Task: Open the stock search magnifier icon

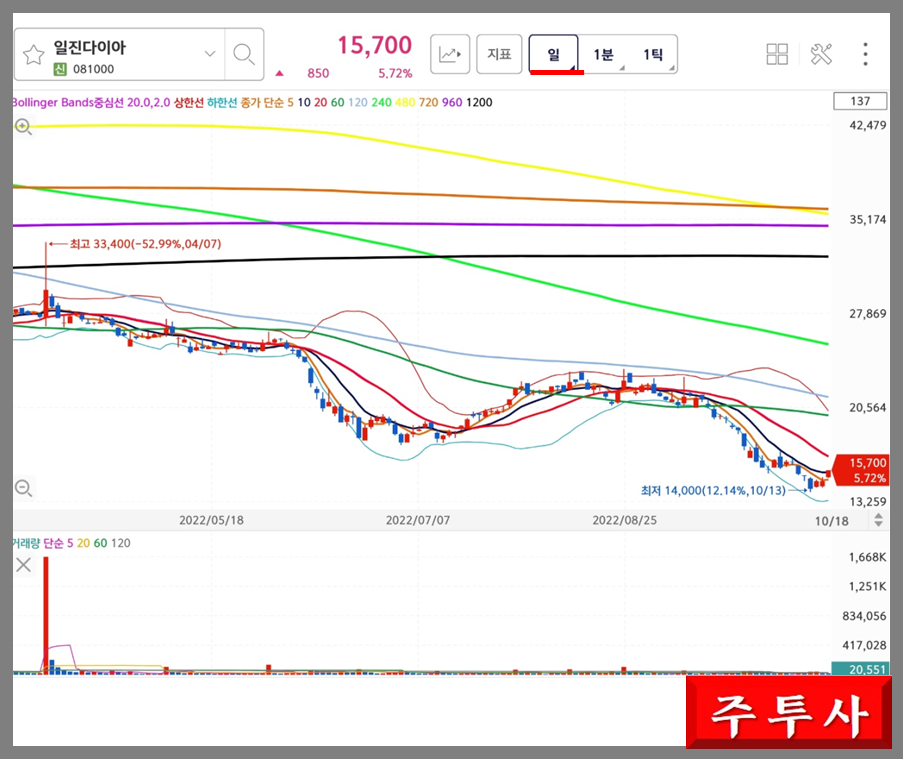Action: click(244, 54)
